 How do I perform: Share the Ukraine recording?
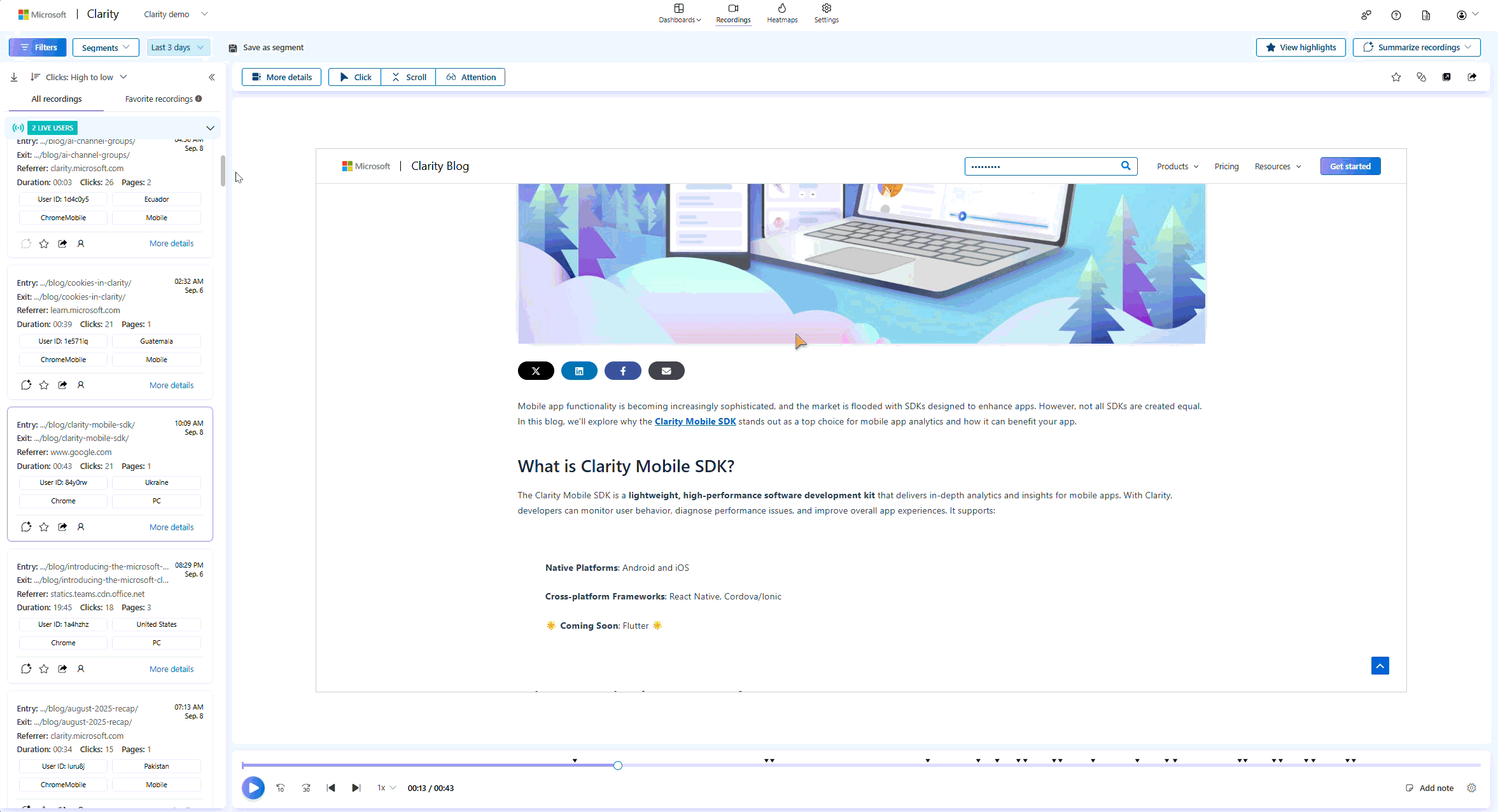tap(62, 527)
